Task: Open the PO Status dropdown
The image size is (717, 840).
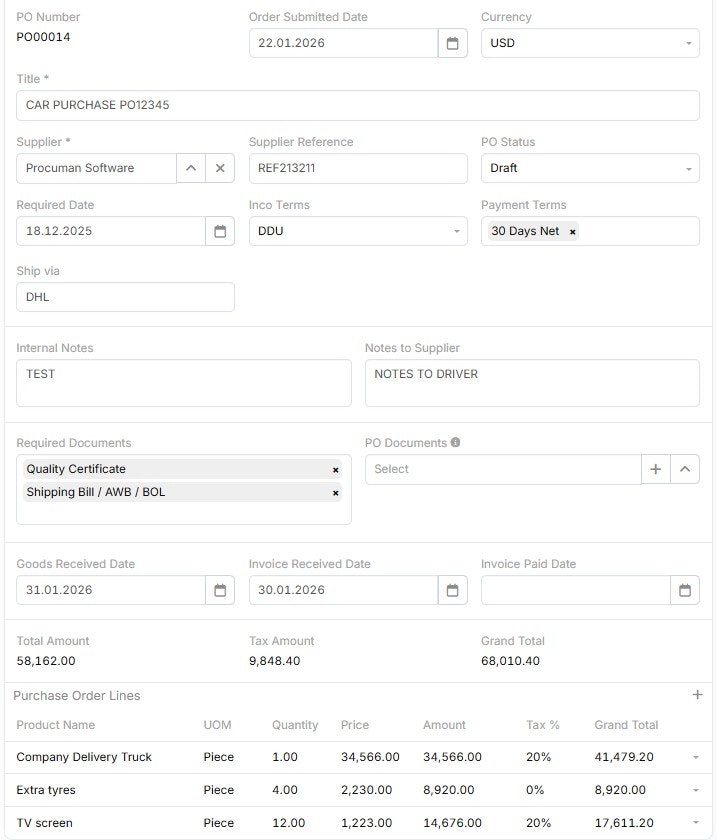Action: (688, 168)
